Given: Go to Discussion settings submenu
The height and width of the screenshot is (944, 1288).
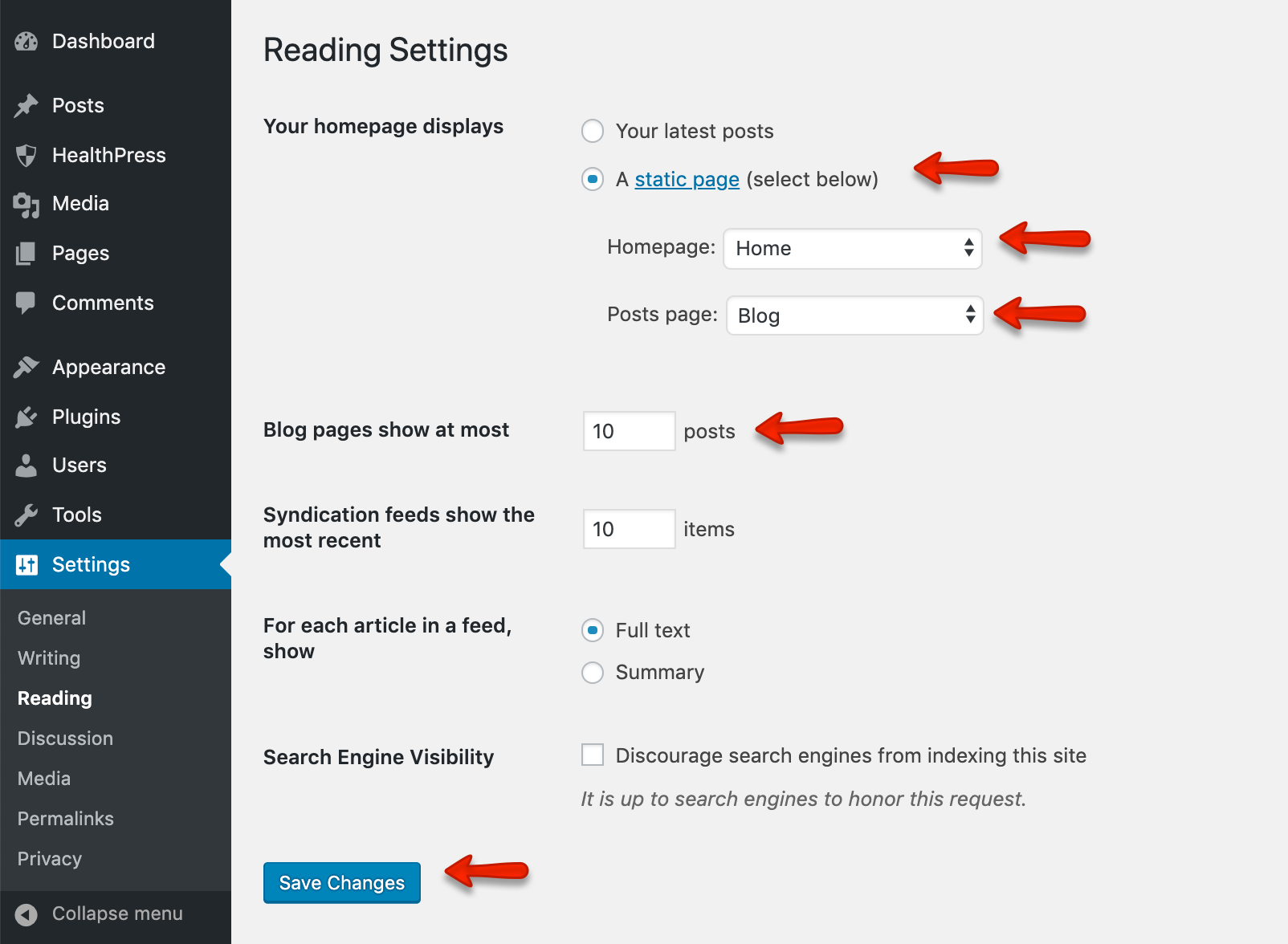Looking at the screenshot, I should (65, 739).
